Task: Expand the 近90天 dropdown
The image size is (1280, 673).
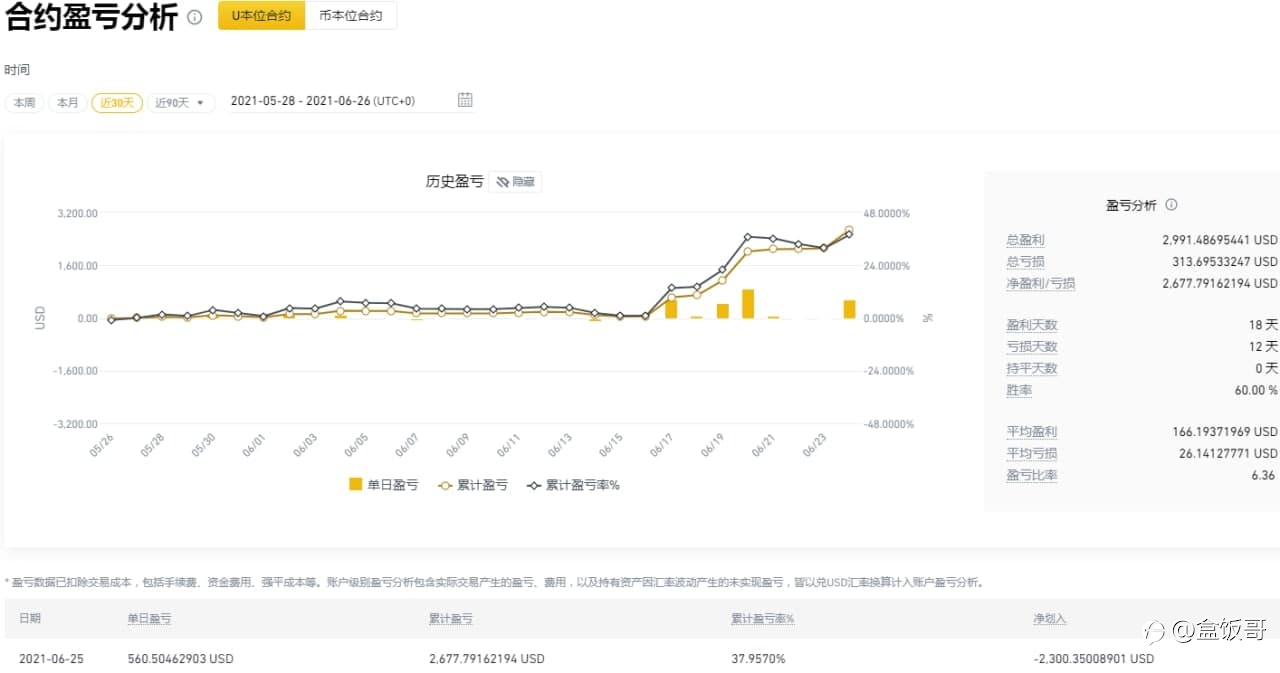Action: click(181, 102)
